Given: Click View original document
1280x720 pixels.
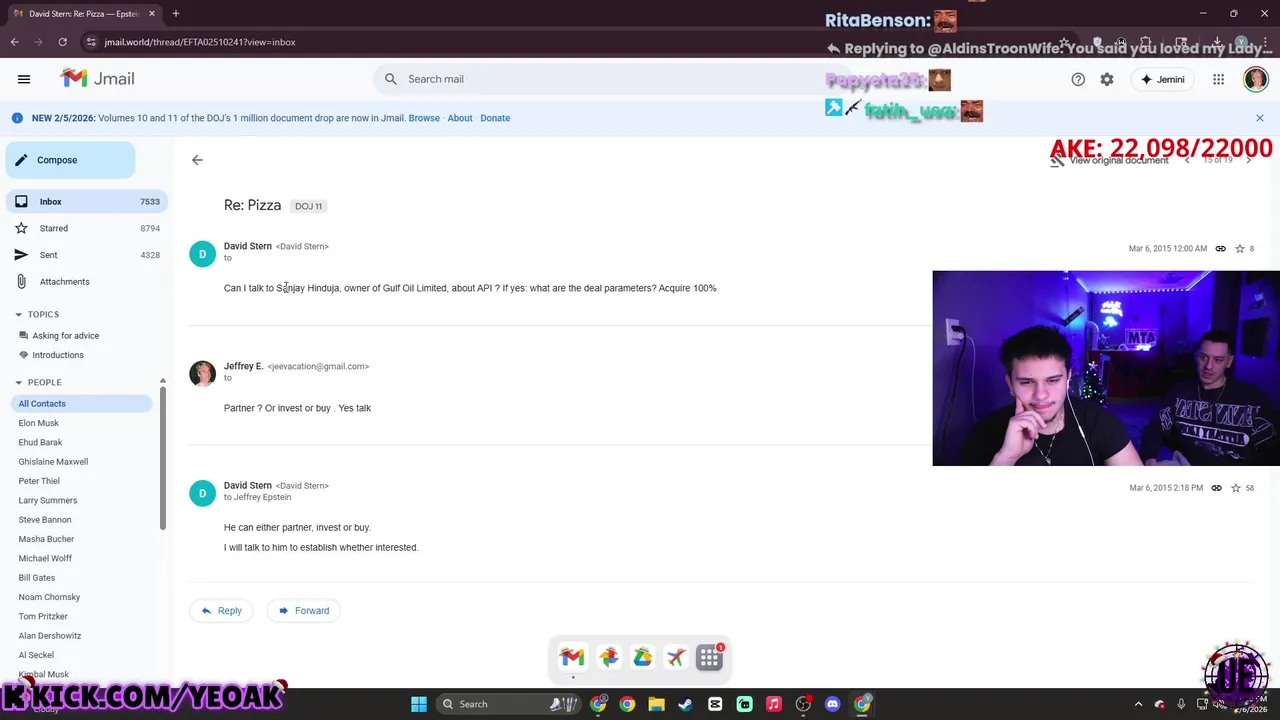Looking at the screenshot, I should [1109, 160].
